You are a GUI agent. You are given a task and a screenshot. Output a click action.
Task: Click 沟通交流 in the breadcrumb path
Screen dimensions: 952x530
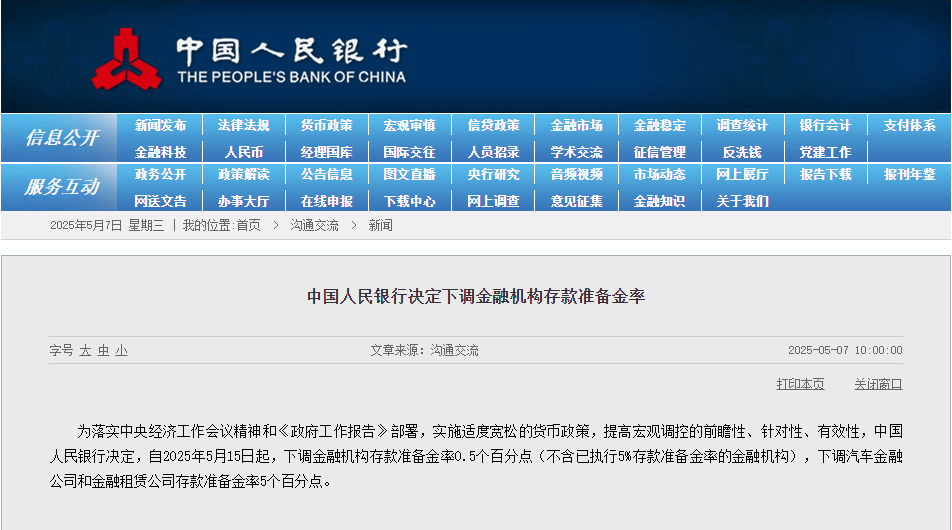tap(314, 226)
